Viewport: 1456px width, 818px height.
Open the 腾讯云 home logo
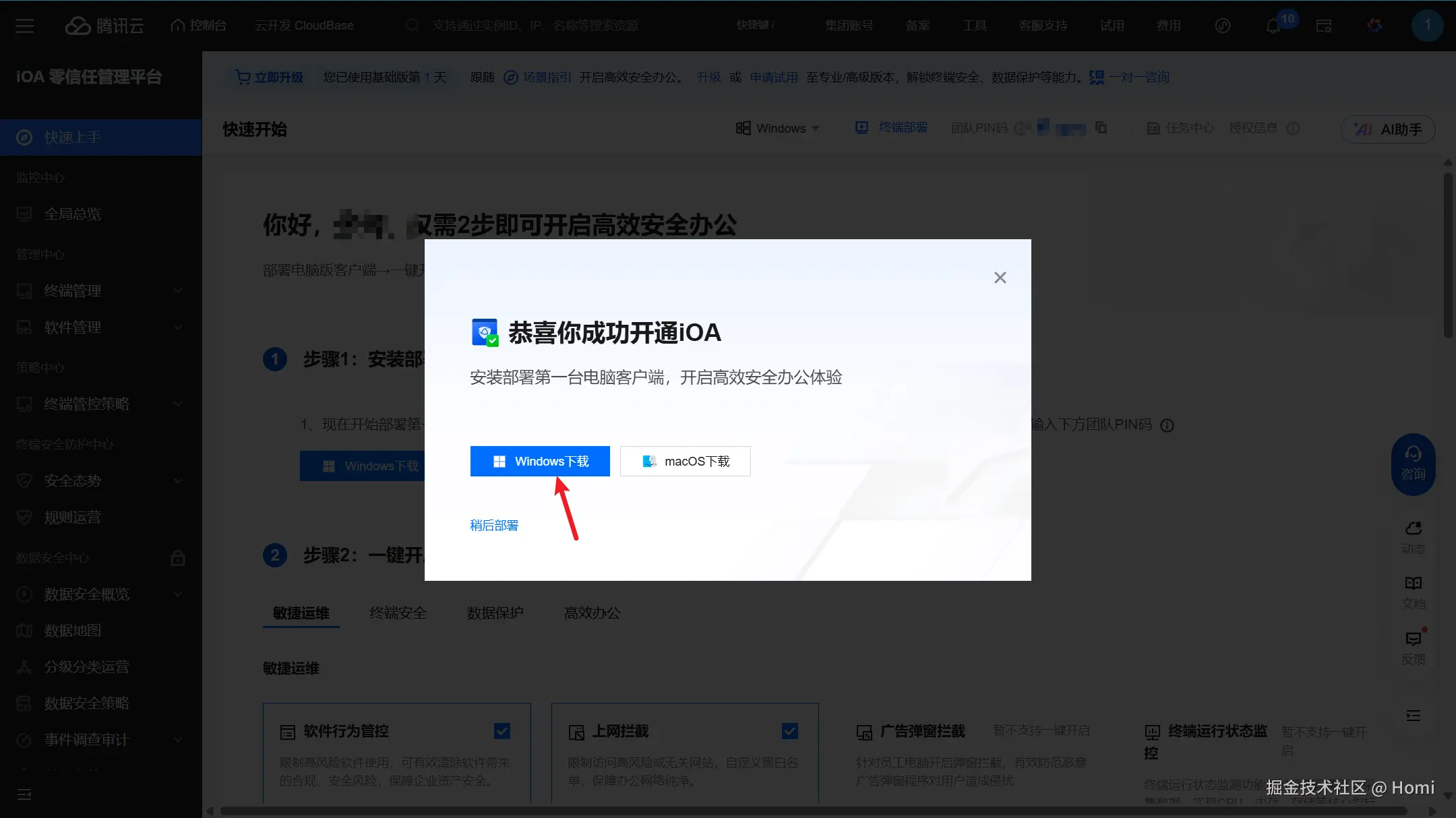click(x=104, y=25)
